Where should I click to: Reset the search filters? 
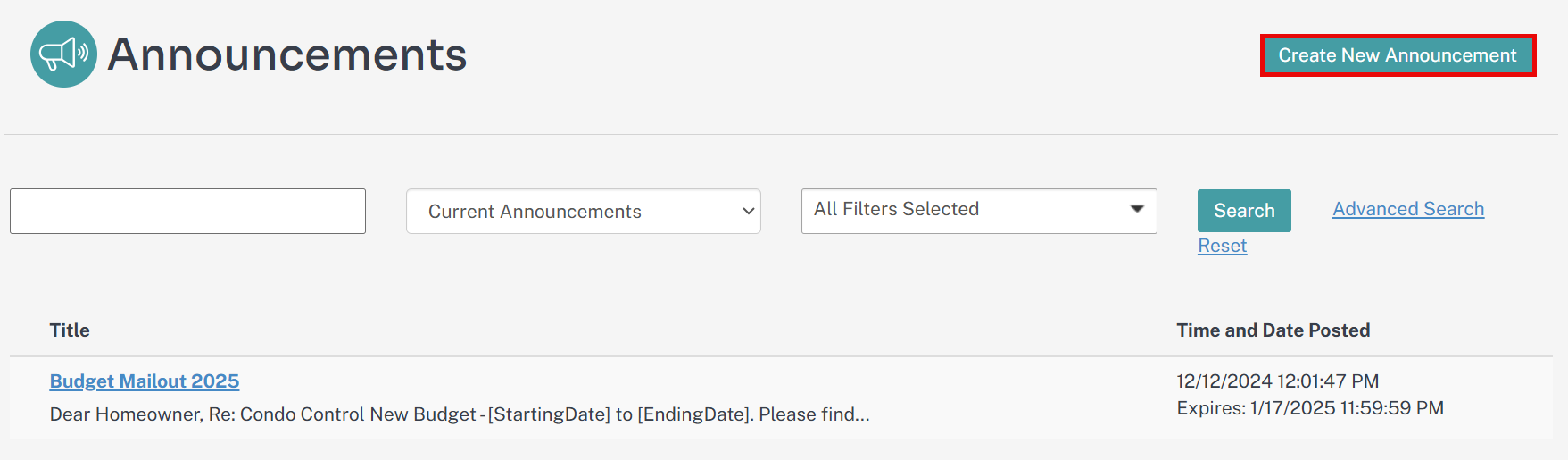tap(1222, 246)
